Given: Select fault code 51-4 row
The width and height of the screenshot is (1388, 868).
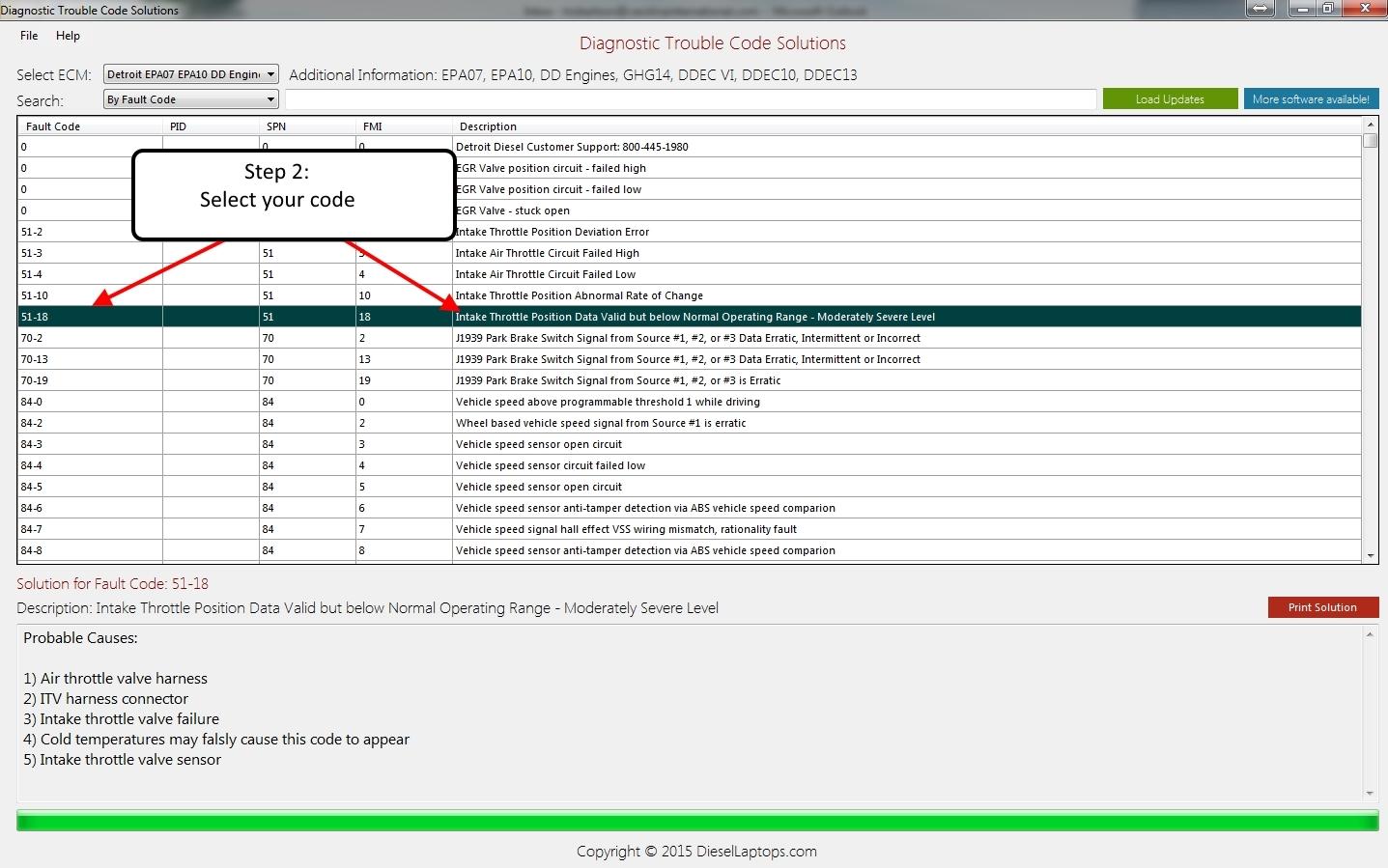Looking at the screenshot, I should pyautogui.click(x=690, y=274).
